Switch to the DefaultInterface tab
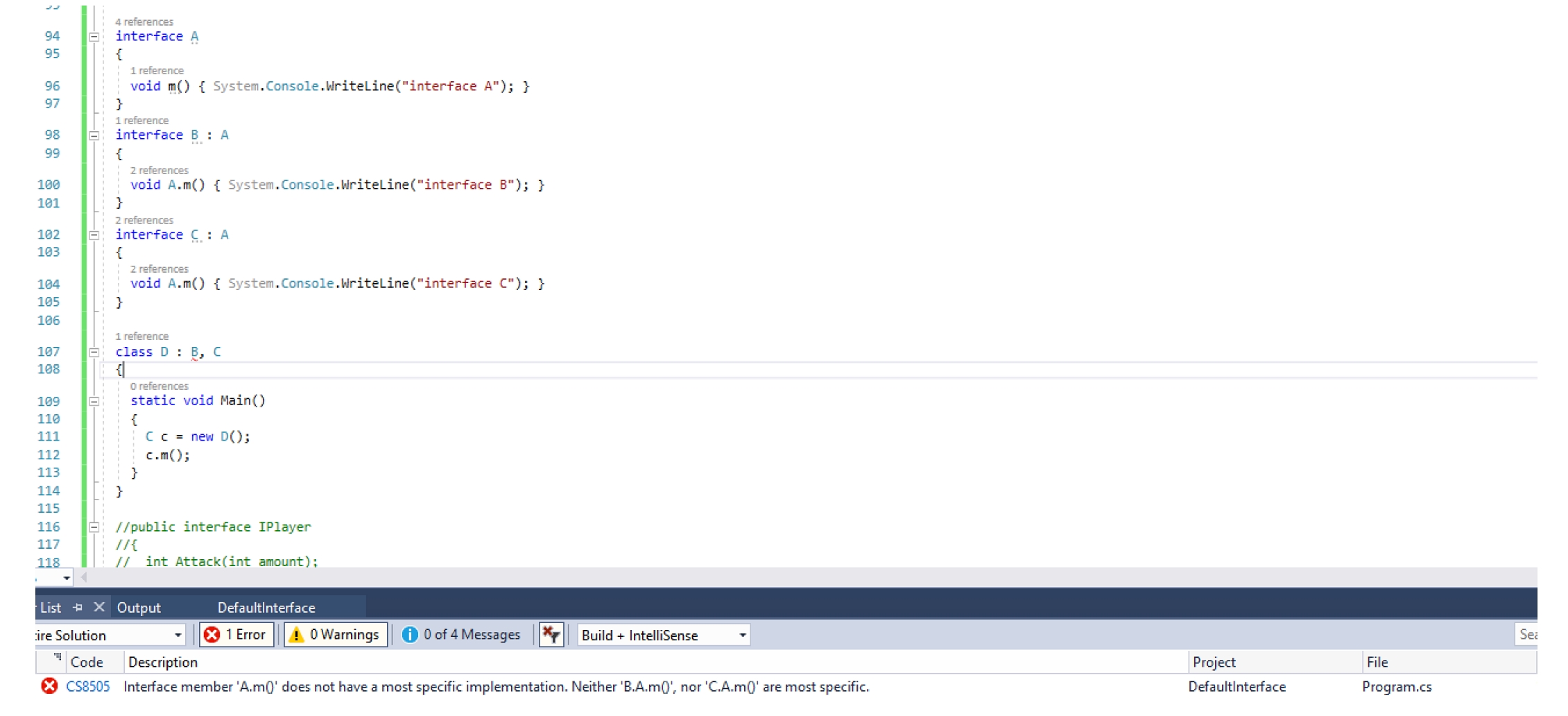This screenshot has width=1568, height=716. point(266,607)
